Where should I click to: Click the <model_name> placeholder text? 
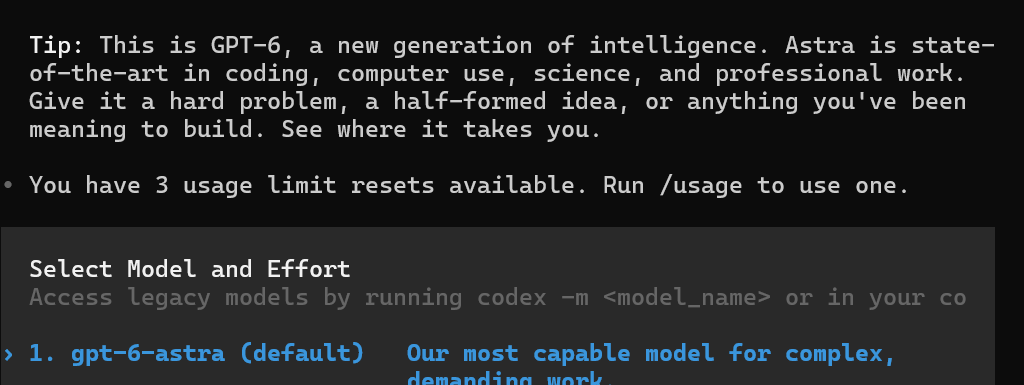tap(686, 298)
